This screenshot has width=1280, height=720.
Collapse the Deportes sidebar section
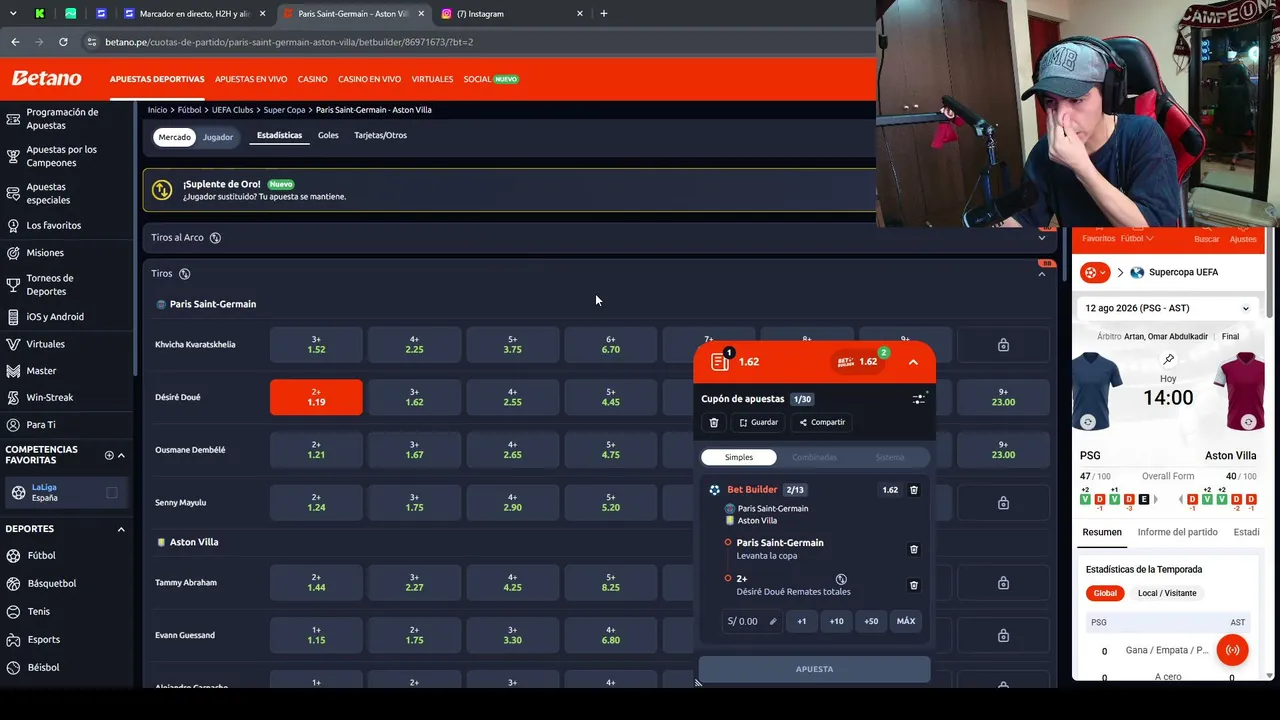click(x=121, y=529)
